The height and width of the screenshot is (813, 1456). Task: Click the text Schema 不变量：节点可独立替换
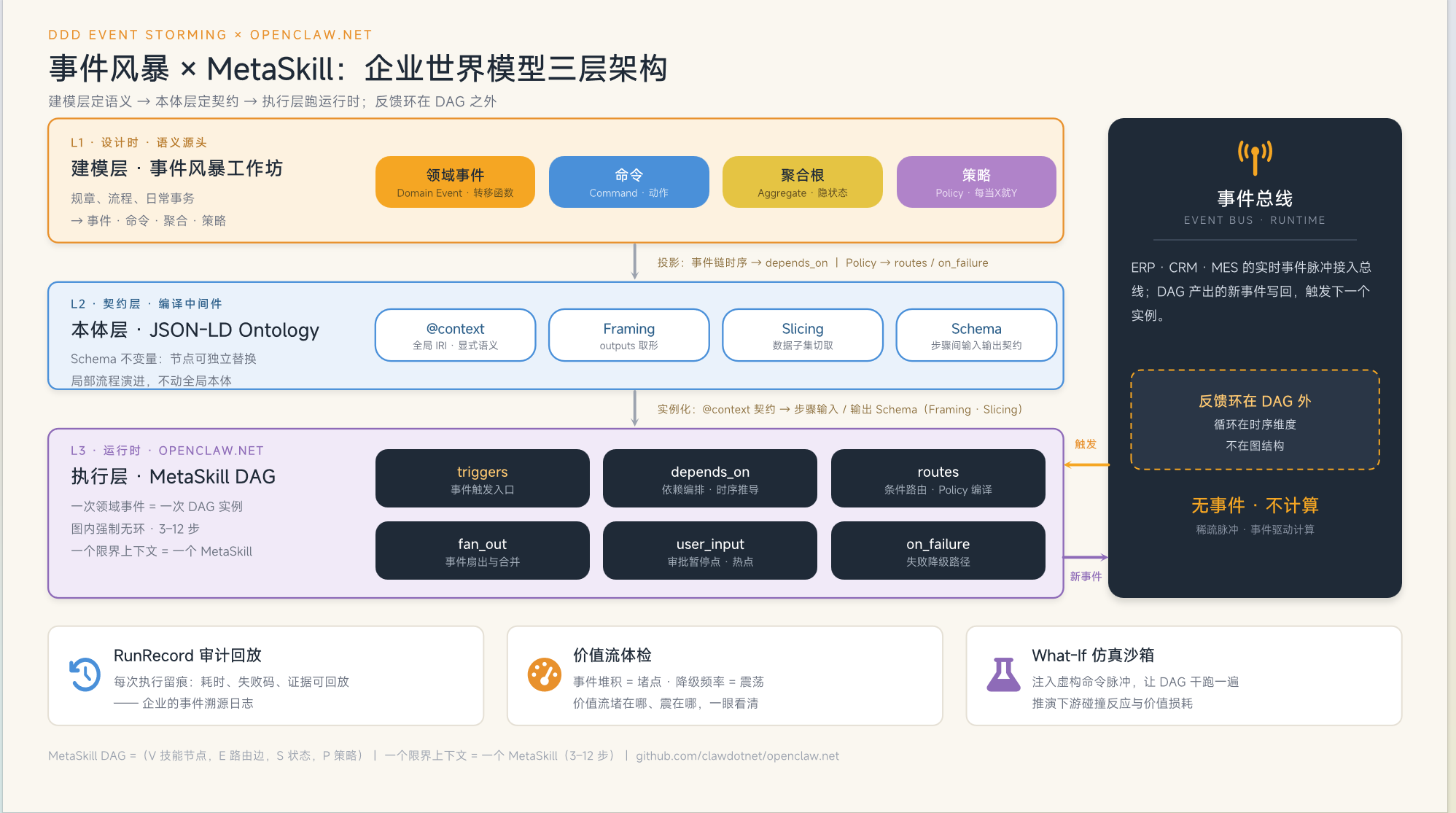(163, 359)
